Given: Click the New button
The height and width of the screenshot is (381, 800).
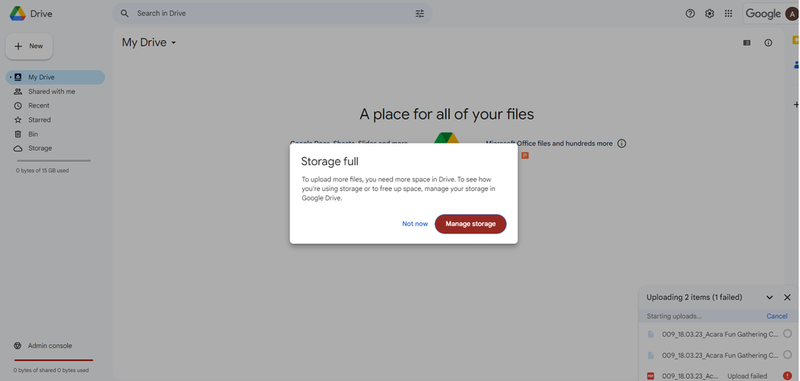Looking at the screenshot, I should click(x=29, y=46).
